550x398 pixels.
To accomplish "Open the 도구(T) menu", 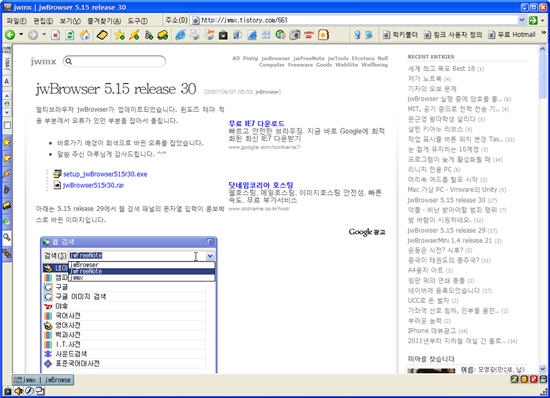I will click(x=138, y=21).
